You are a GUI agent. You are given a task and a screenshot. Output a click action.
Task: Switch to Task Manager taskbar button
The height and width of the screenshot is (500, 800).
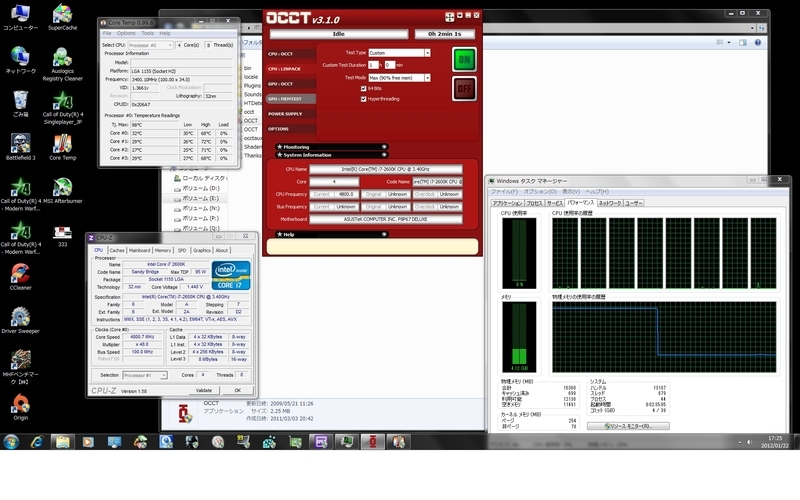pyautogui.click(x=346, y=441)
